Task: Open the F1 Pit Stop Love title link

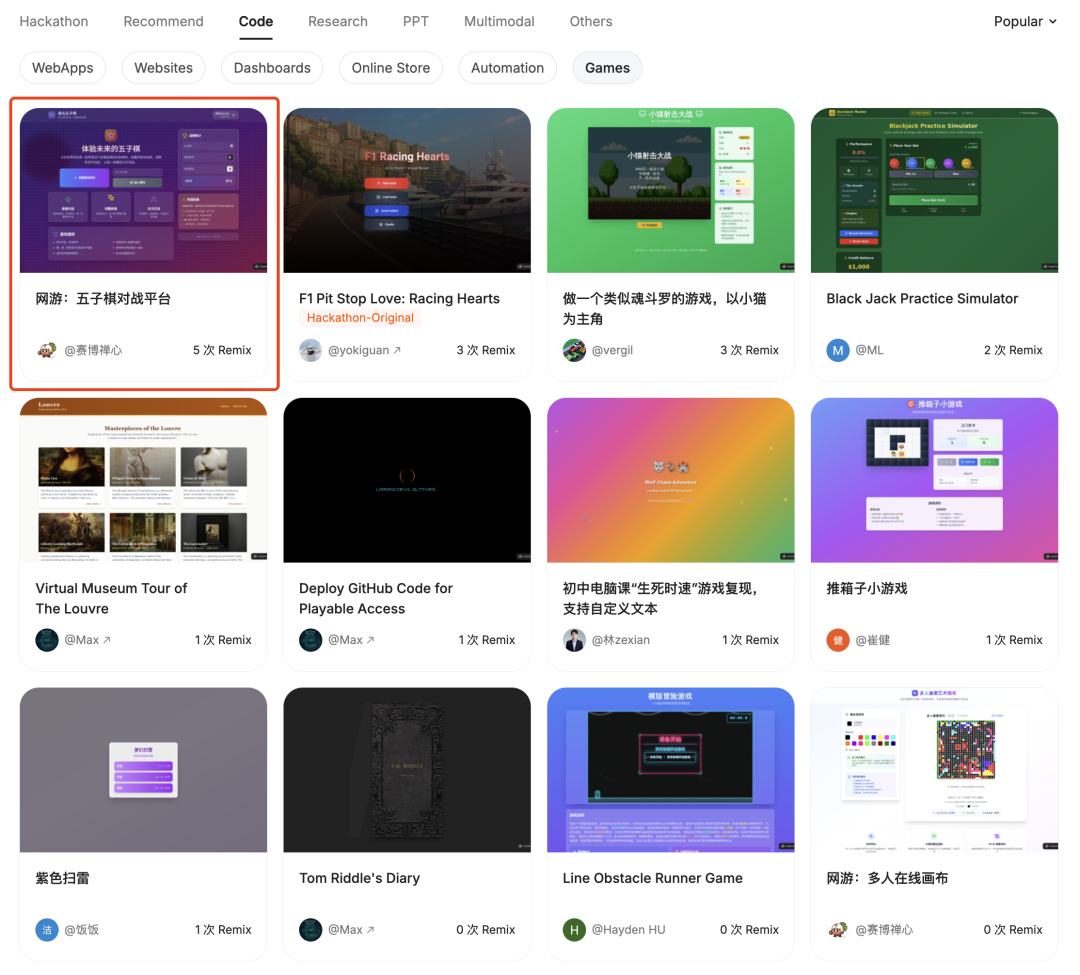Action: (399, 299)
